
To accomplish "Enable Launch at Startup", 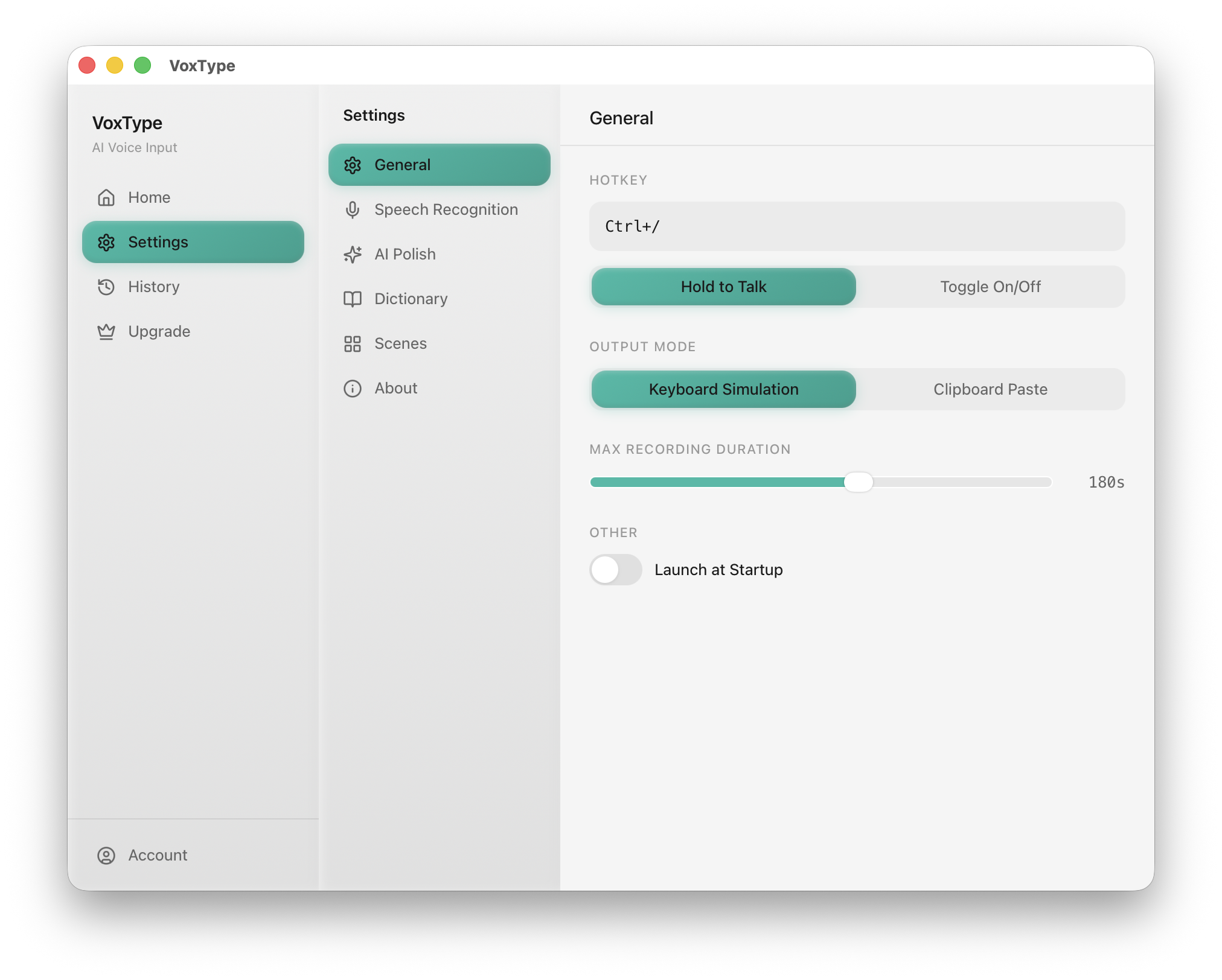I will pyautogui.click(x=615, y=570).
